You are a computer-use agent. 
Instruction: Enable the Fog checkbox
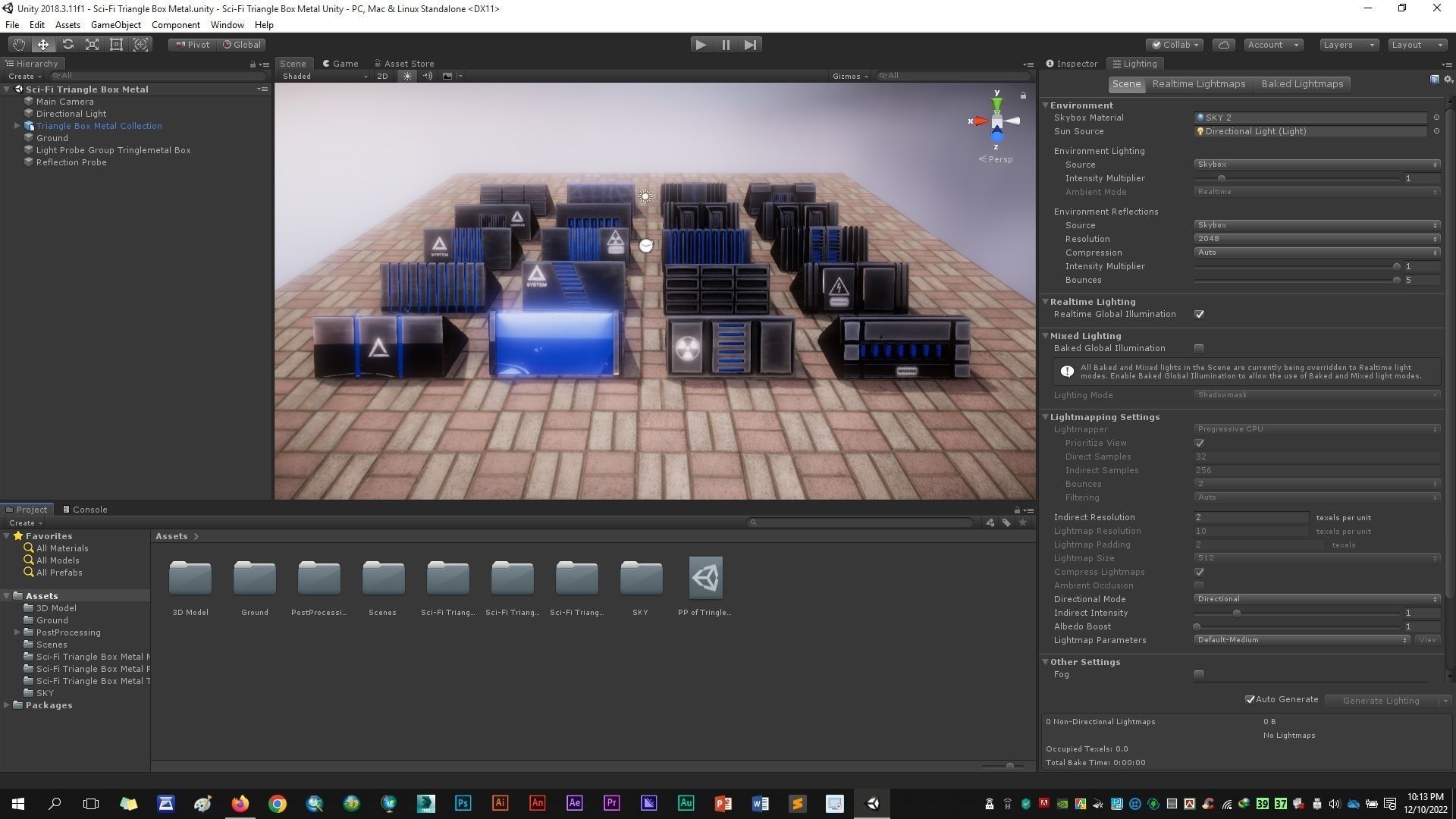[1199, 674]
